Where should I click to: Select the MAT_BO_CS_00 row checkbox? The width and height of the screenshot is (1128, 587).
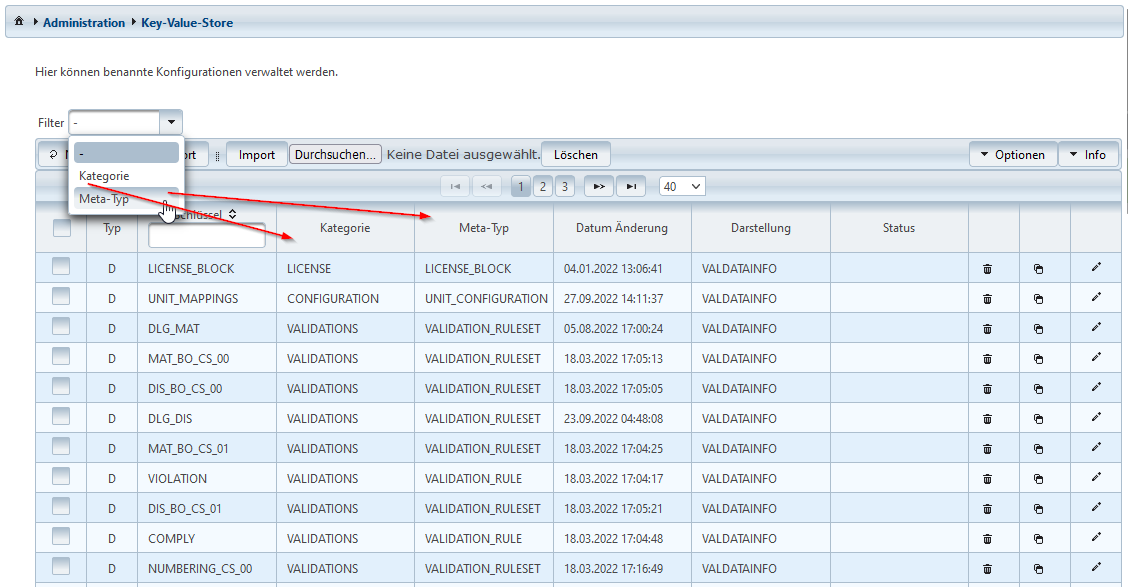61,356
